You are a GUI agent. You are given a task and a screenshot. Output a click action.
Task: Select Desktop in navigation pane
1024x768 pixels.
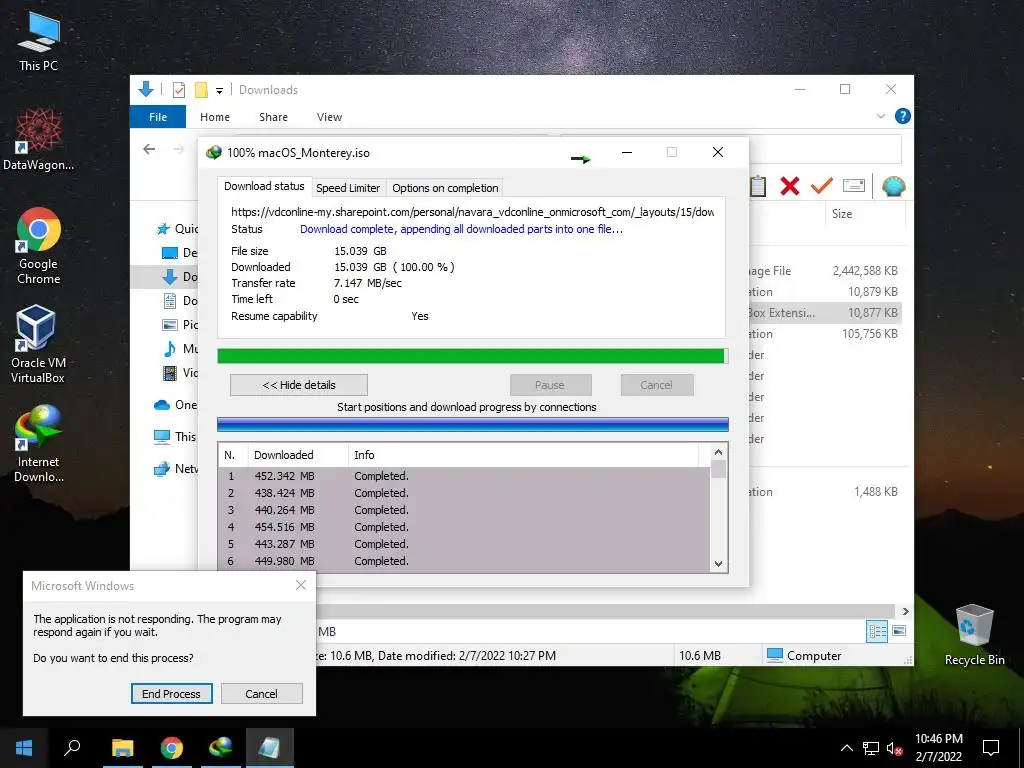(180, 253)
